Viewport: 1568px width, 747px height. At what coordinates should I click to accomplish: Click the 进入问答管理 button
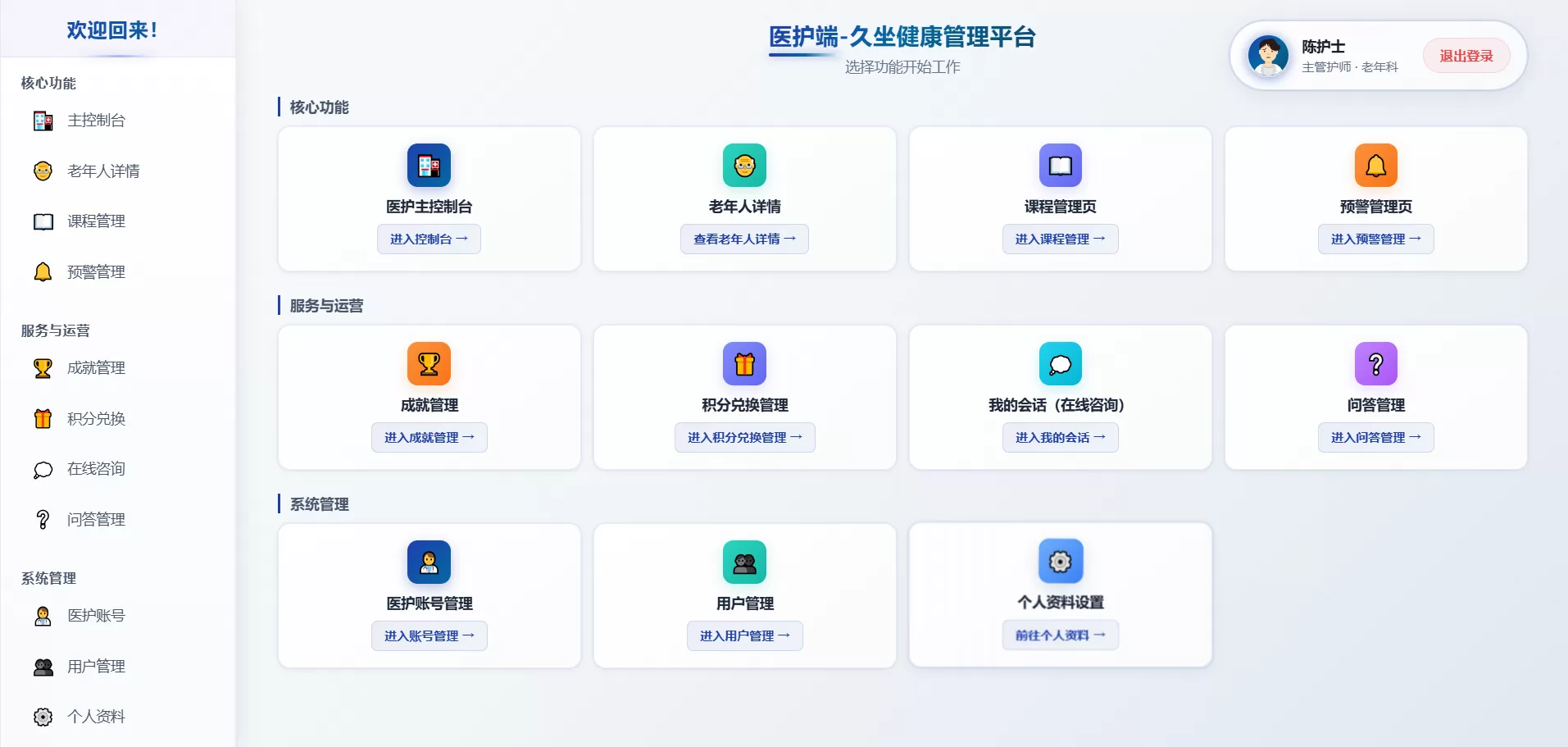[x=1375, y=437]
